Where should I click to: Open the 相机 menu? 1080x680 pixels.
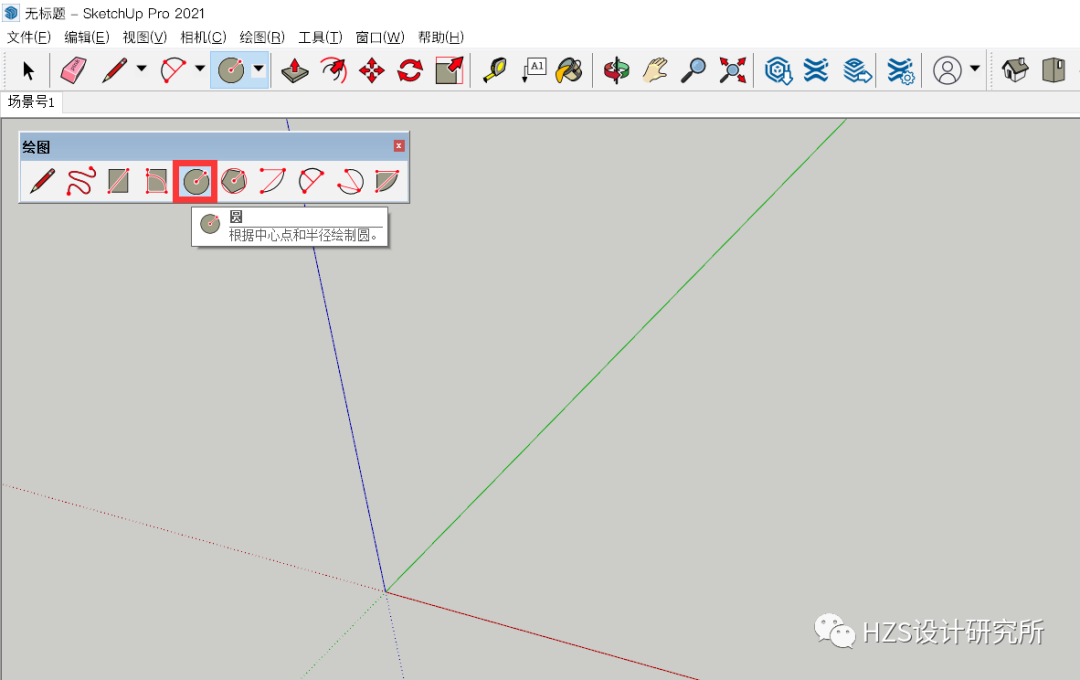(x=203, y=37)
